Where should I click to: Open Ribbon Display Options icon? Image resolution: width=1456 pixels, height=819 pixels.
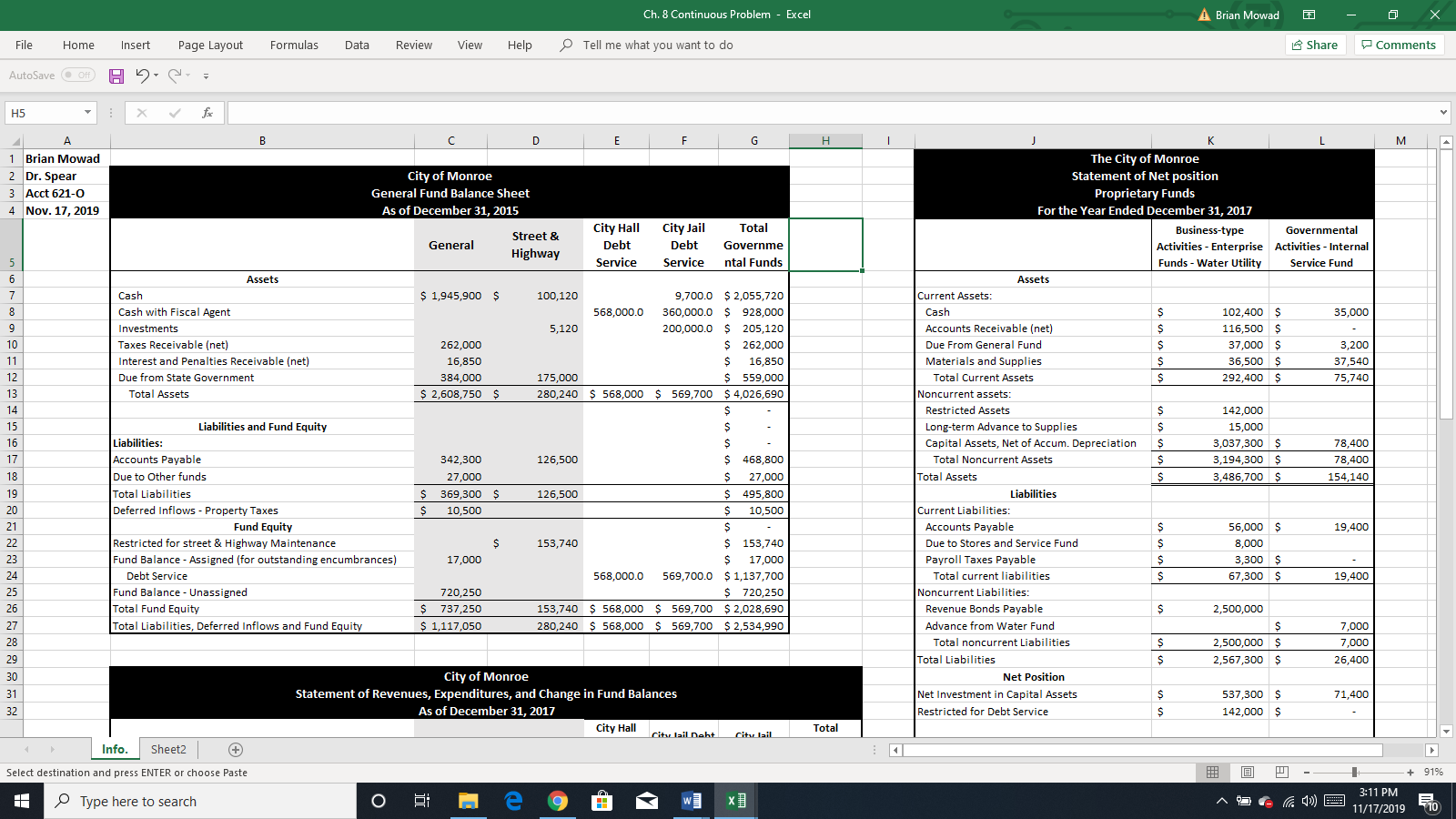[x=1309, y=15]
